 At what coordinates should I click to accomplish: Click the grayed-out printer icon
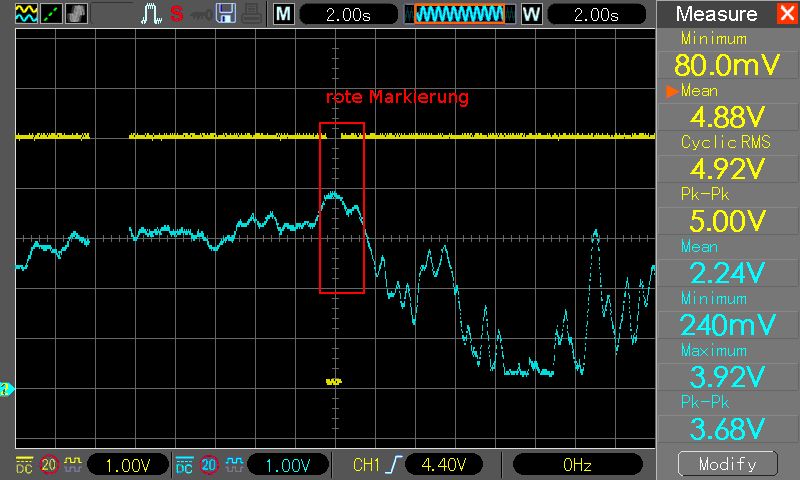click(252, 14)
